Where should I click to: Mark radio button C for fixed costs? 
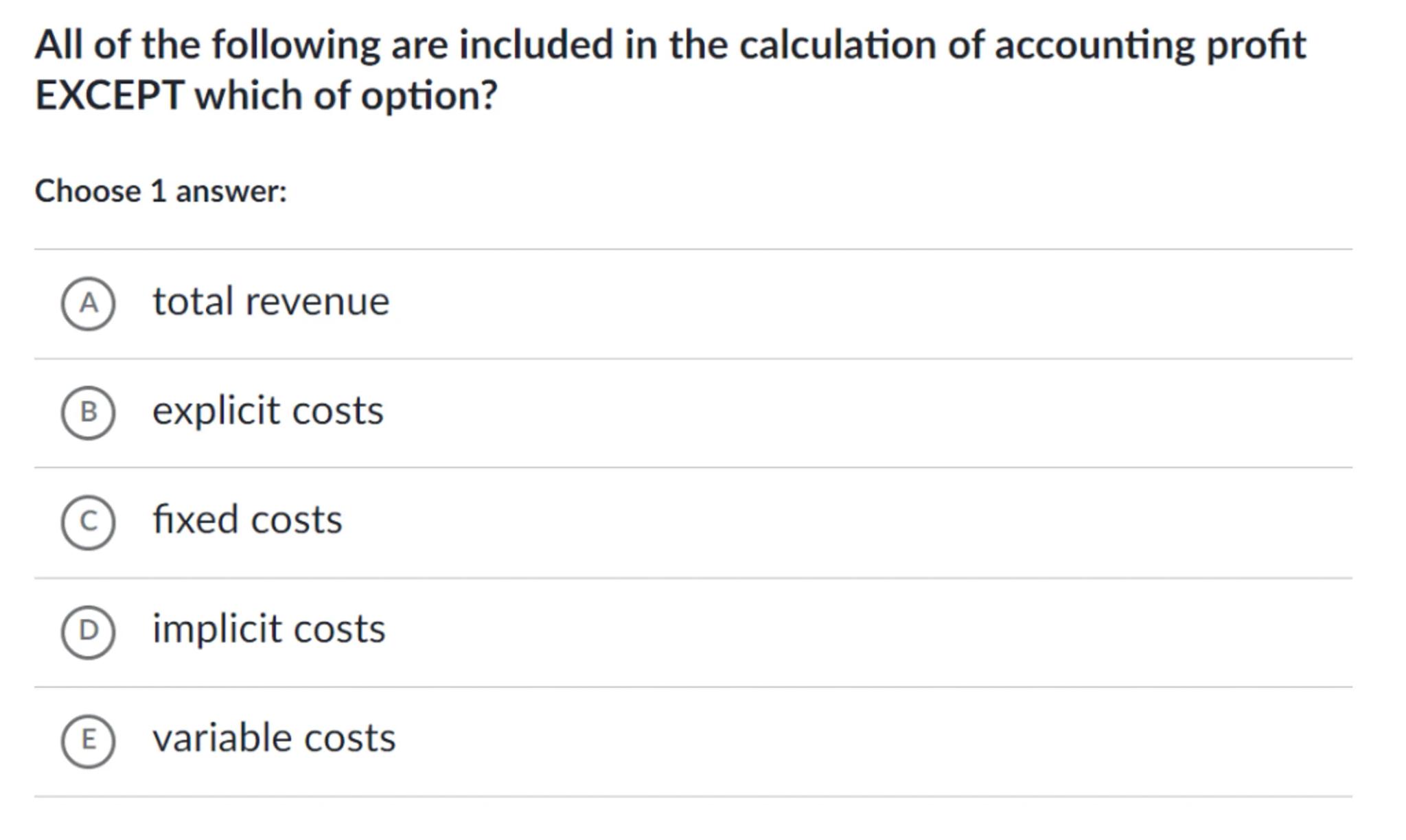pyautogui.click(x=88, y=522)
